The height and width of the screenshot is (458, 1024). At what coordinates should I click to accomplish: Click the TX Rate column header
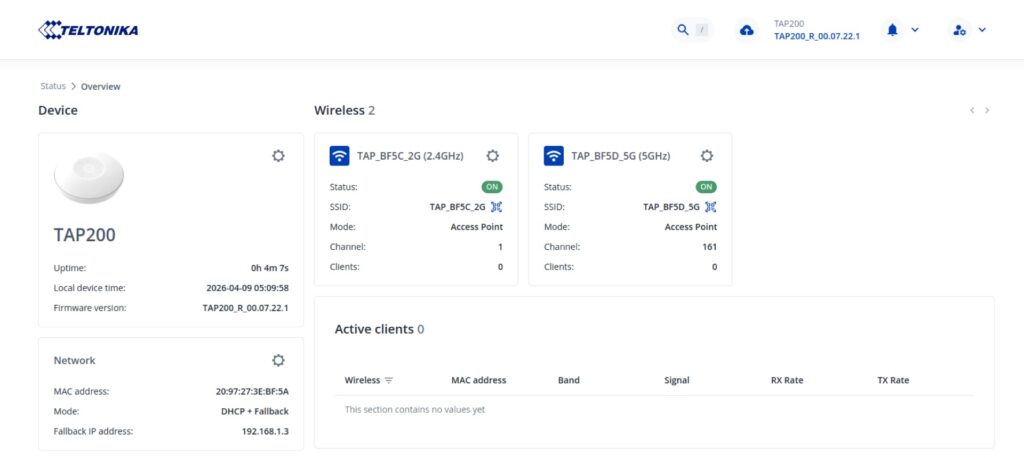pos(893,380)
